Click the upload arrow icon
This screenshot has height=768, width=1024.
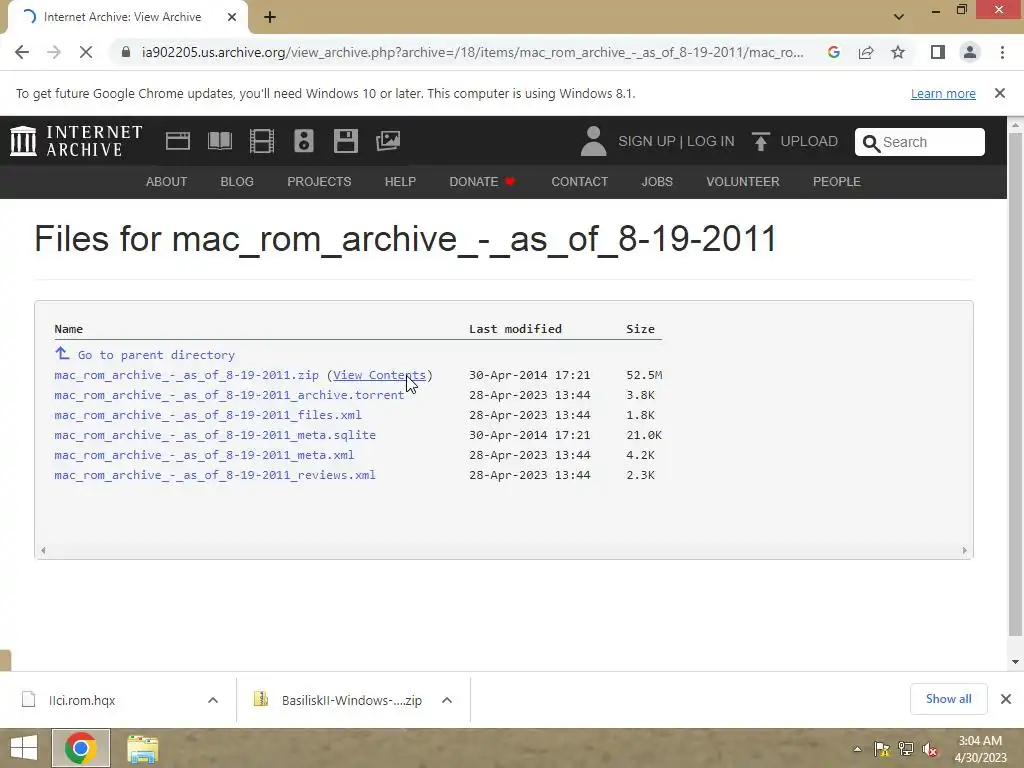point(760,141)
